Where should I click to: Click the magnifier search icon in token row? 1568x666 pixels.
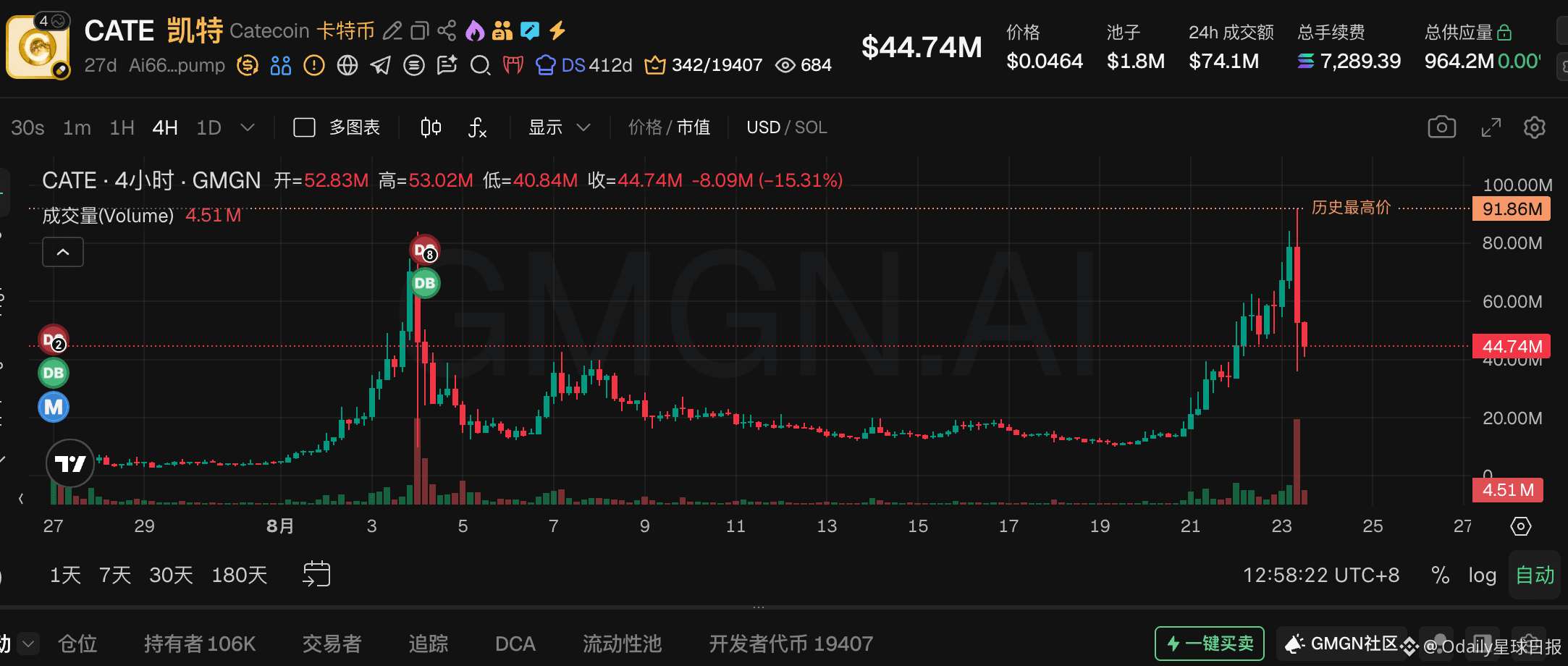pyautogui.click(x=480, y=66)
